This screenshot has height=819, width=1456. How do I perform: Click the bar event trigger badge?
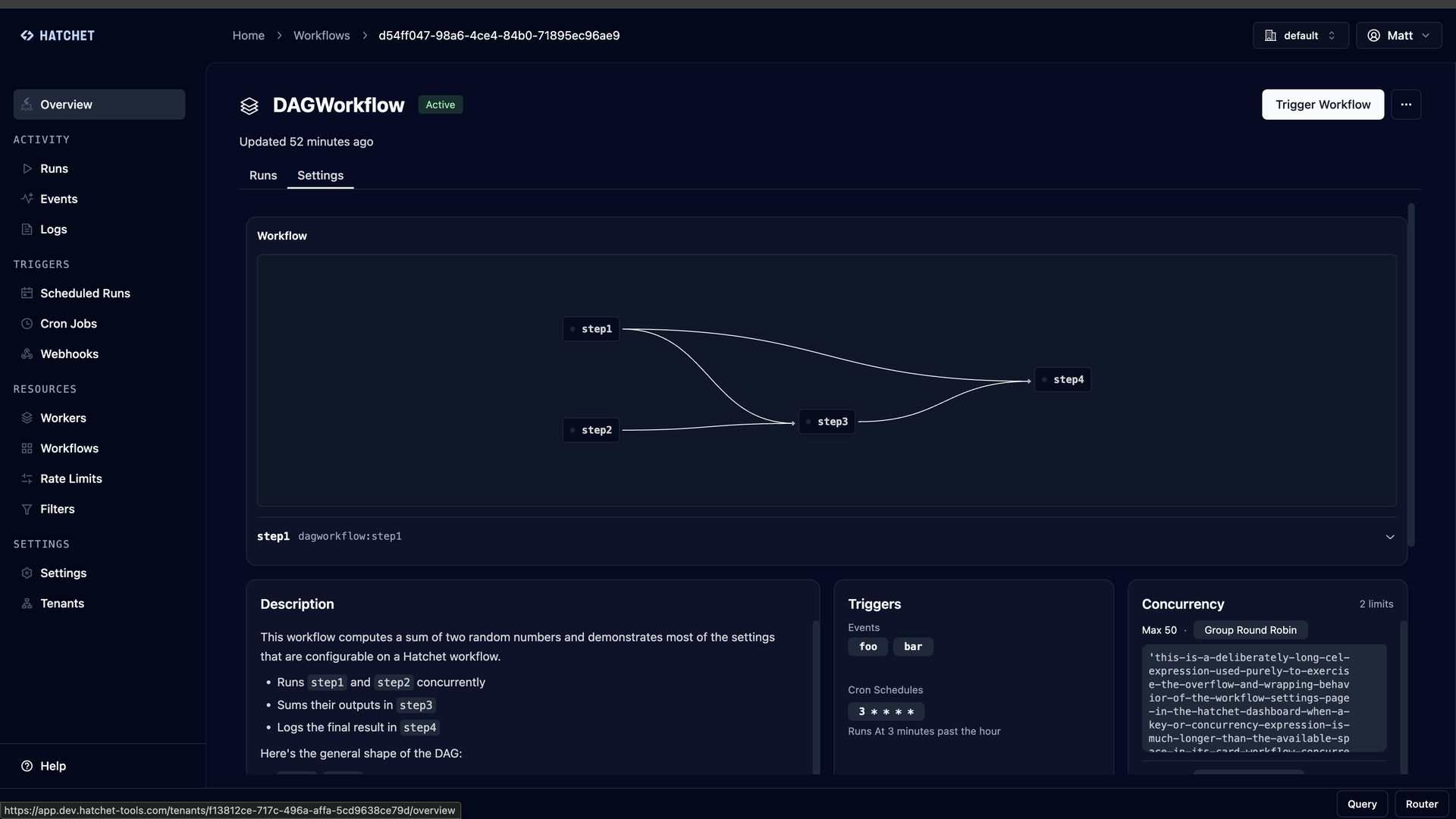(913, 647)
